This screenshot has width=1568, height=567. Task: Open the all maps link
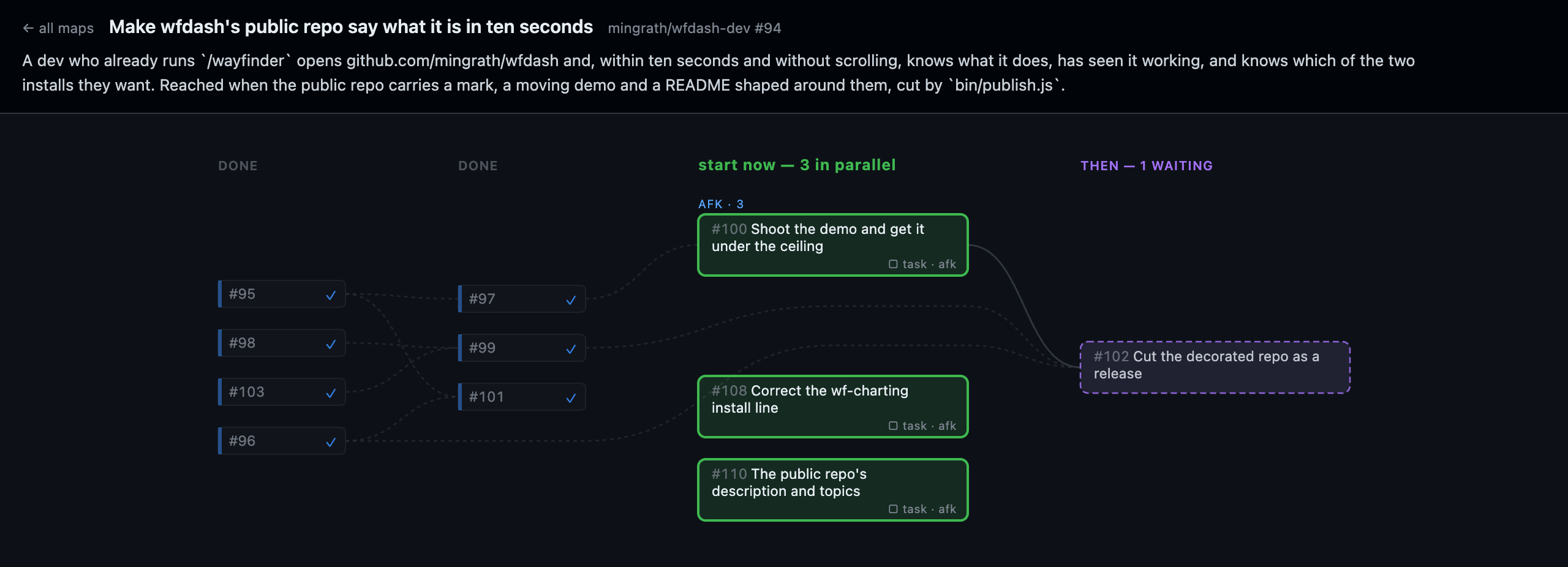[58, 28]
